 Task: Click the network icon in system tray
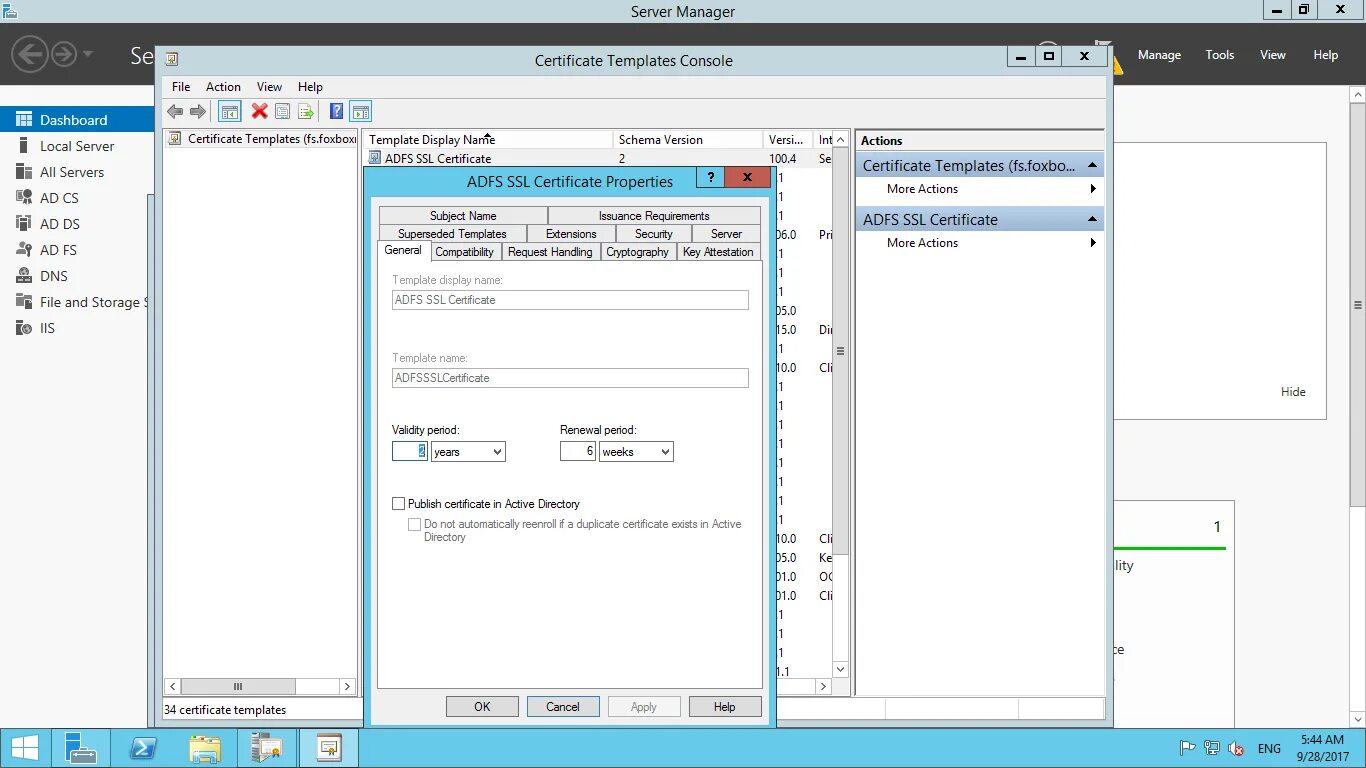1212,748
